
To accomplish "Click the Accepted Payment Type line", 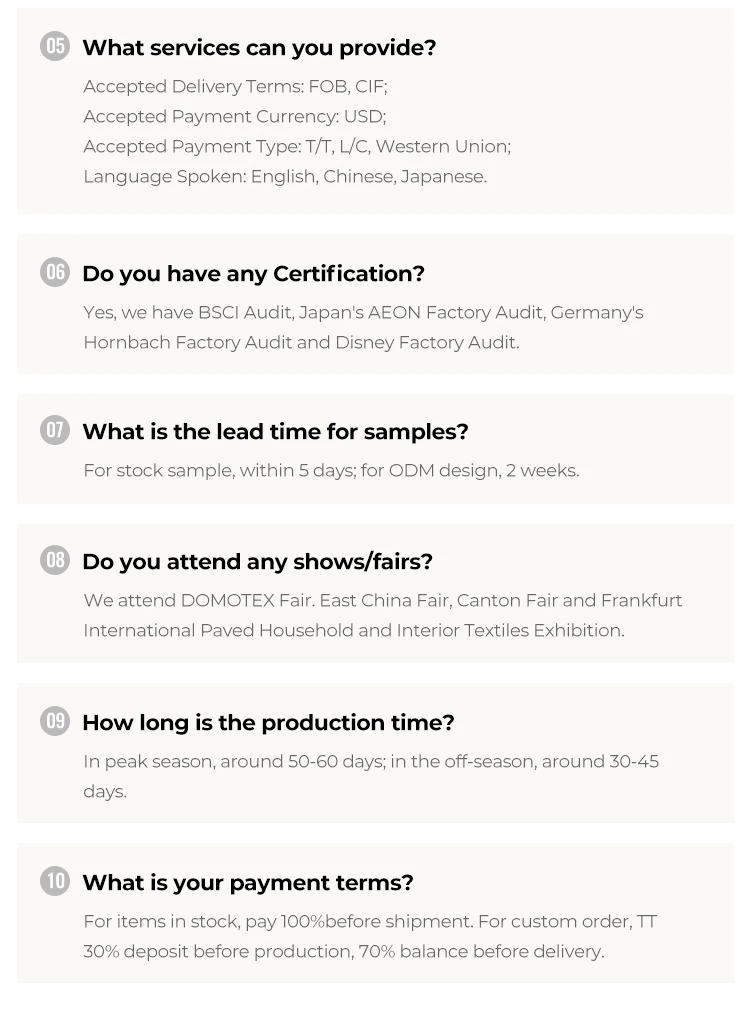I will point(297,147).
